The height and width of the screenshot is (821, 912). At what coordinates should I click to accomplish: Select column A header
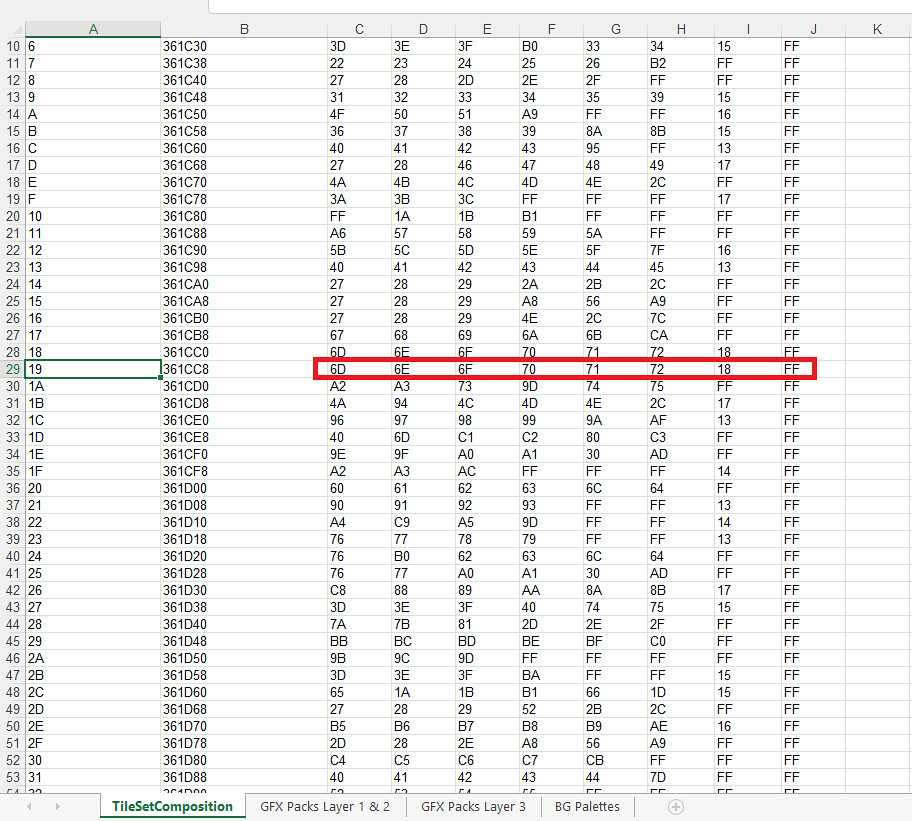pos(93,29)
